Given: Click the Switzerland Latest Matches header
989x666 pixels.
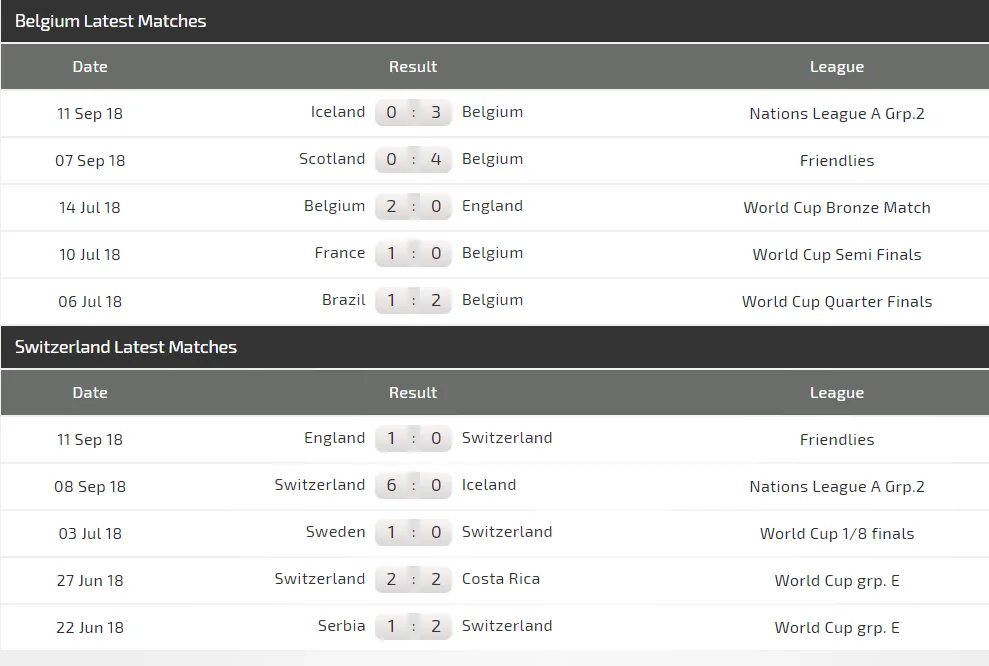Looking at the screenshot, I should tap(126, 347).
